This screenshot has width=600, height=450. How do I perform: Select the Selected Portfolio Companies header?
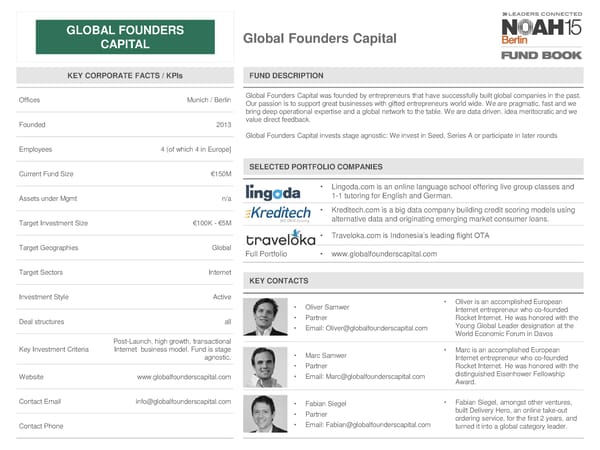pos(315,166)
